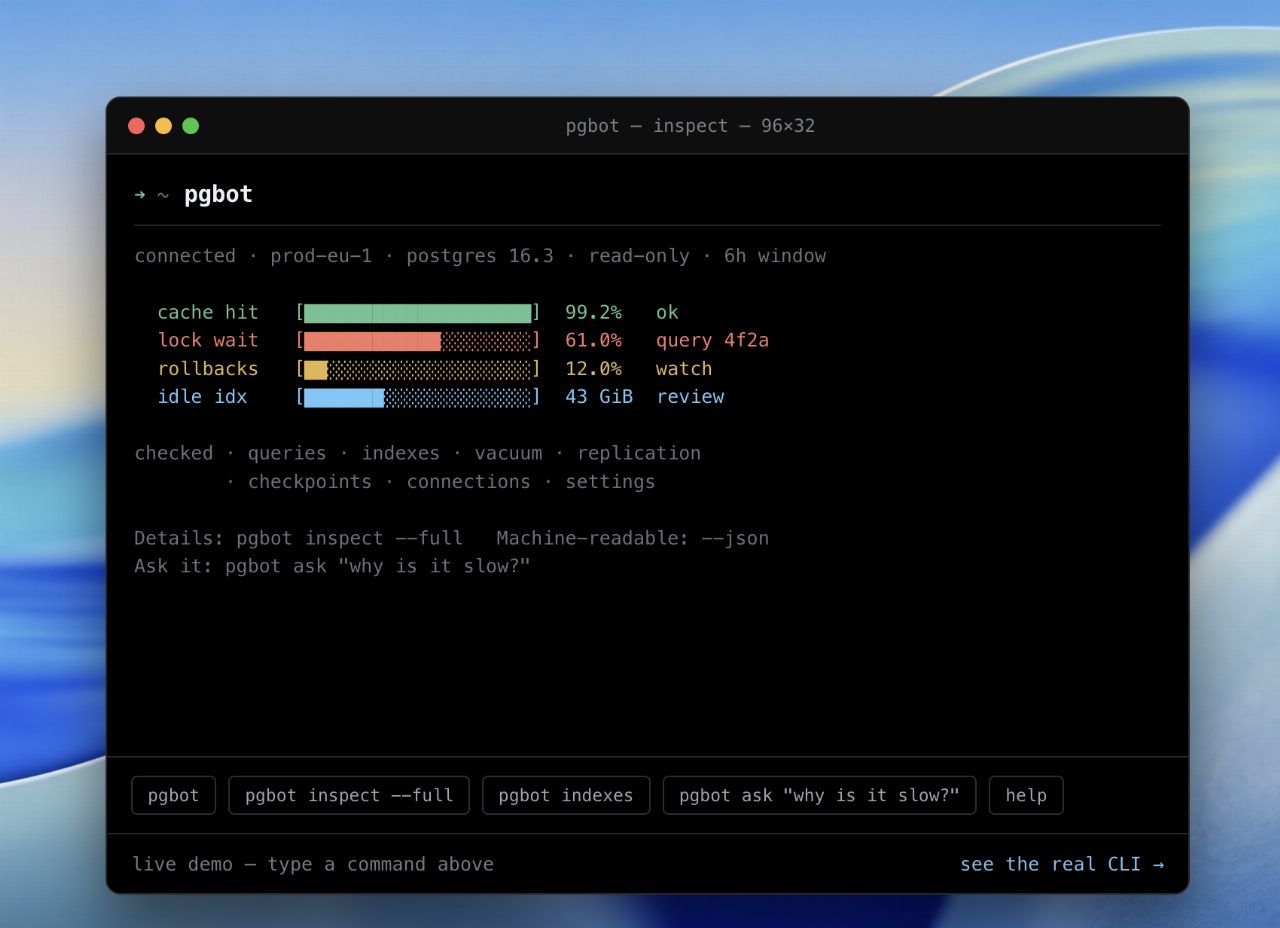Viewport: 1280px width, 928px height.
Task: Click '6h window' in the connection line
Action: pyautogui.click(x=775, y=255)
